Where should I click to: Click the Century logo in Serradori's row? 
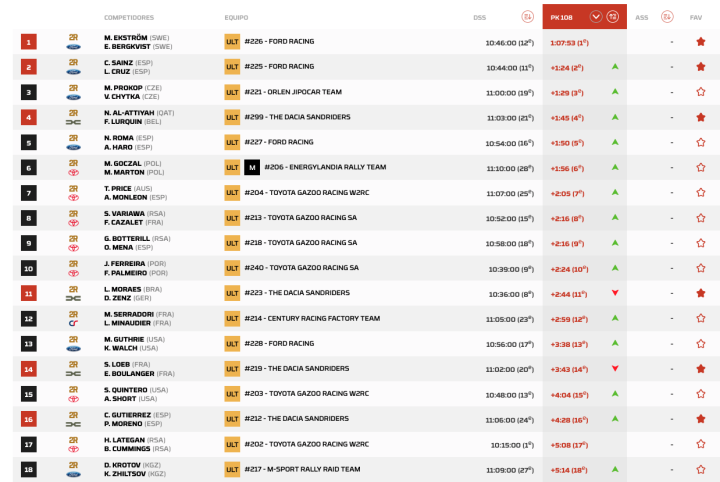tap(73, 322)
